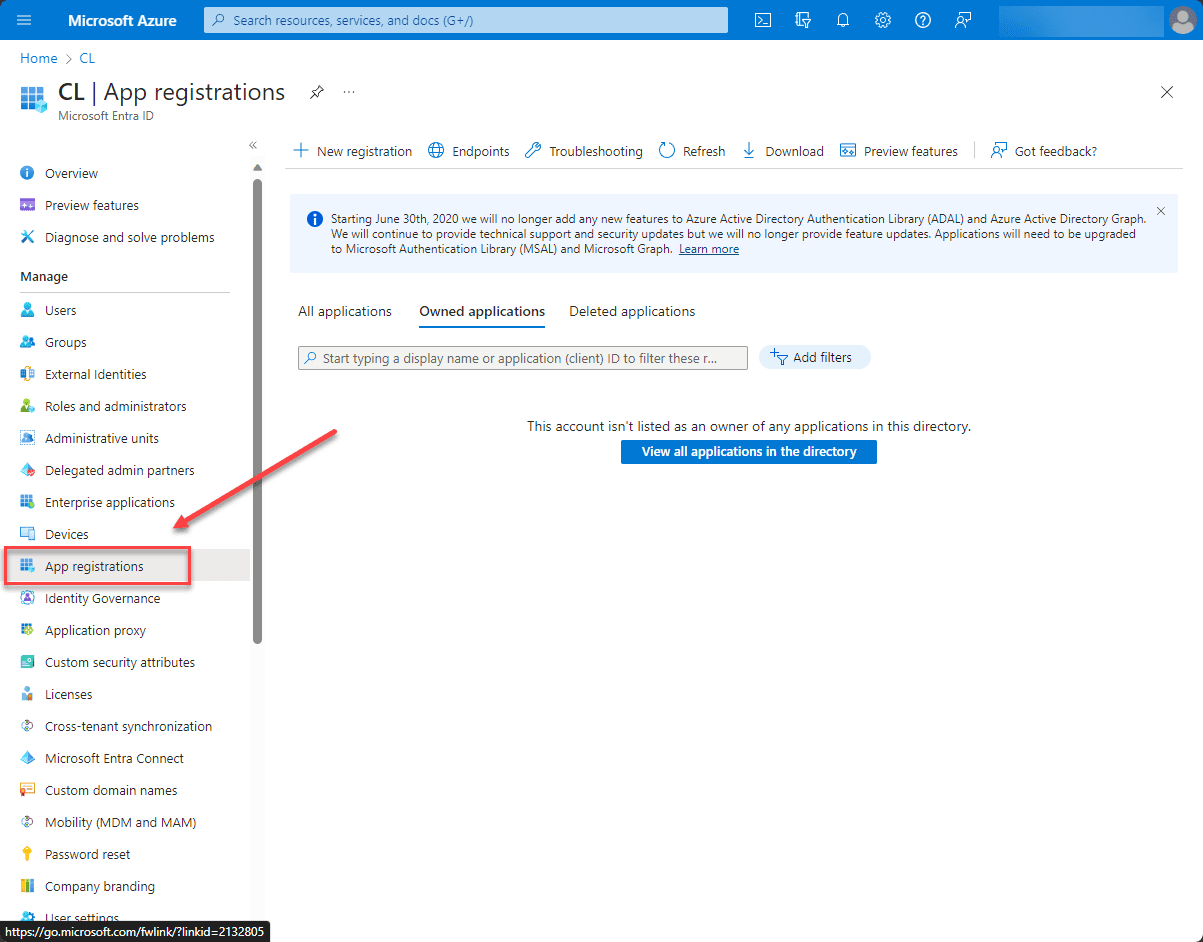Close the App registrations blade
This screenshot has height=942, width=1203.
[x=1167, y=92]
